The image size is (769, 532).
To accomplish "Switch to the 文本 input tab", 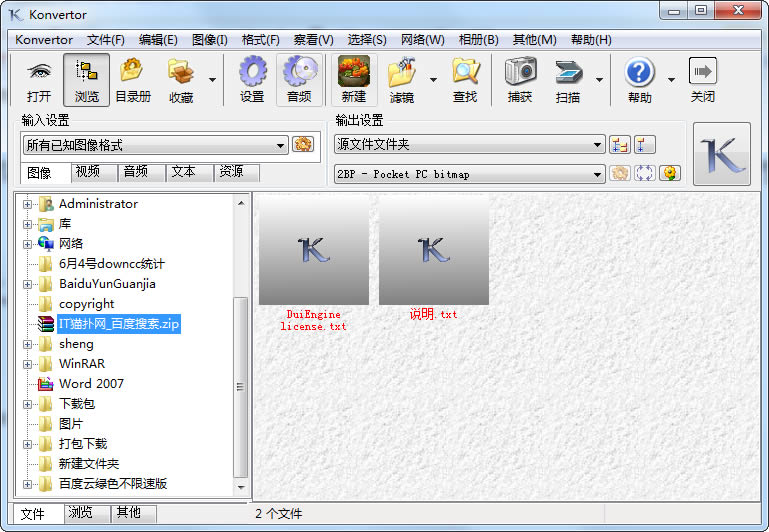I will [x=189, y=172].
